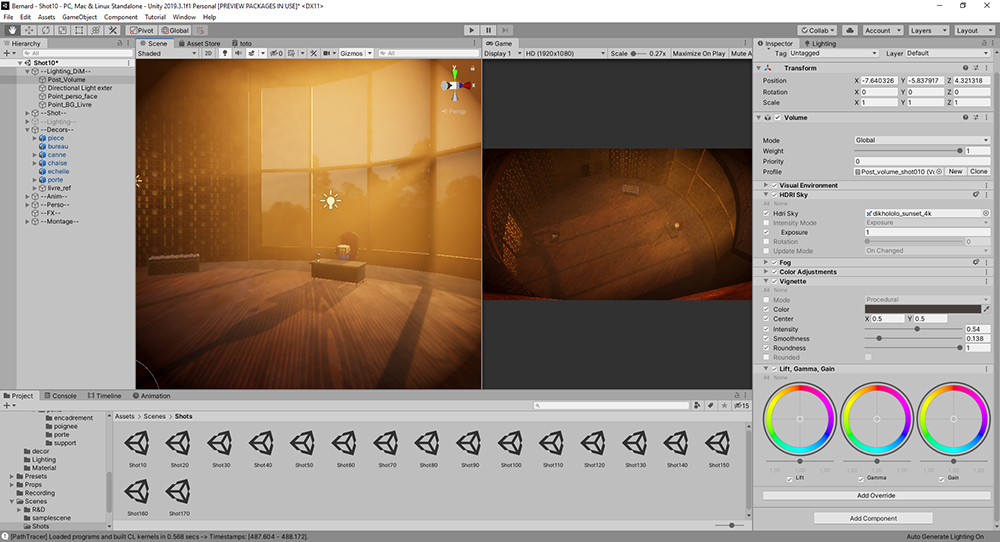Expand the Visual Environment section
The image size is (1000, 542).
766,185
